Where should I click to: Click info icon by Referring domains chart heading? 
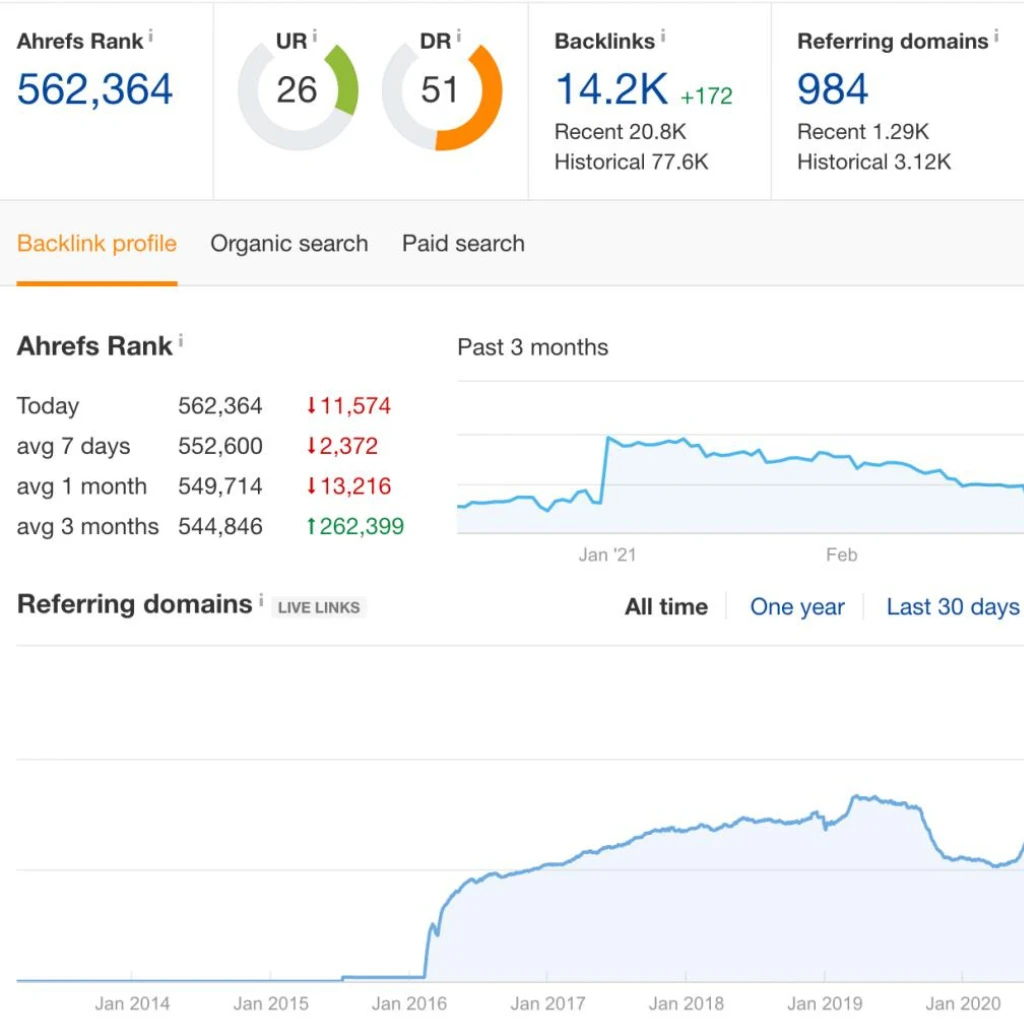coord(261,600)
